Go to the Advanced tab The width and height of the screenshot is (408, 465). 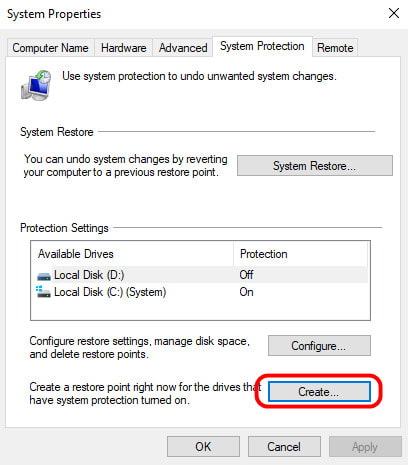click(183, 48)
